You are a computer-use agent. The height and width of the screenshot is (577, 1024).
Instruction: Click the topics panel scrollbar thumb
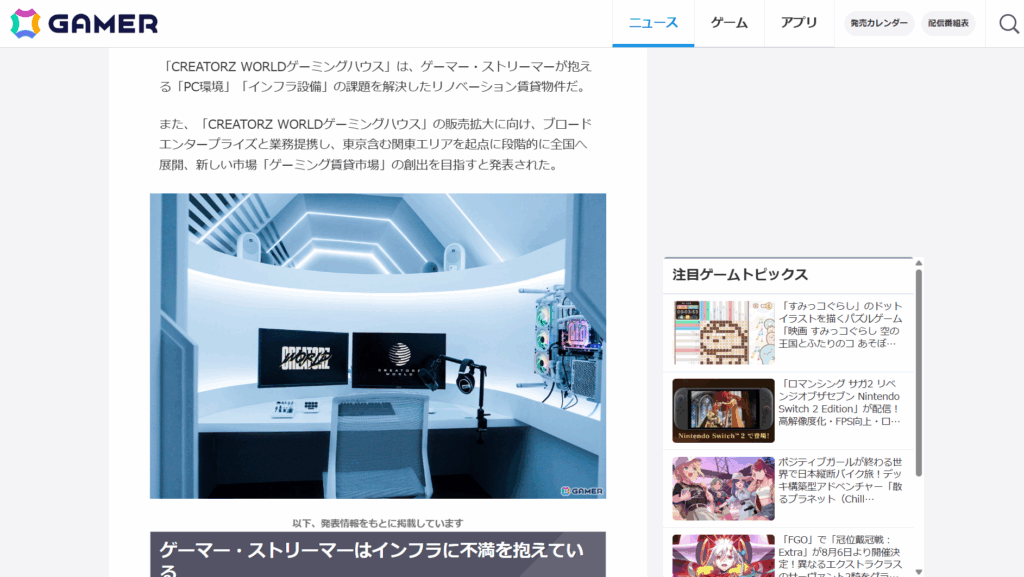pos(919,373)
